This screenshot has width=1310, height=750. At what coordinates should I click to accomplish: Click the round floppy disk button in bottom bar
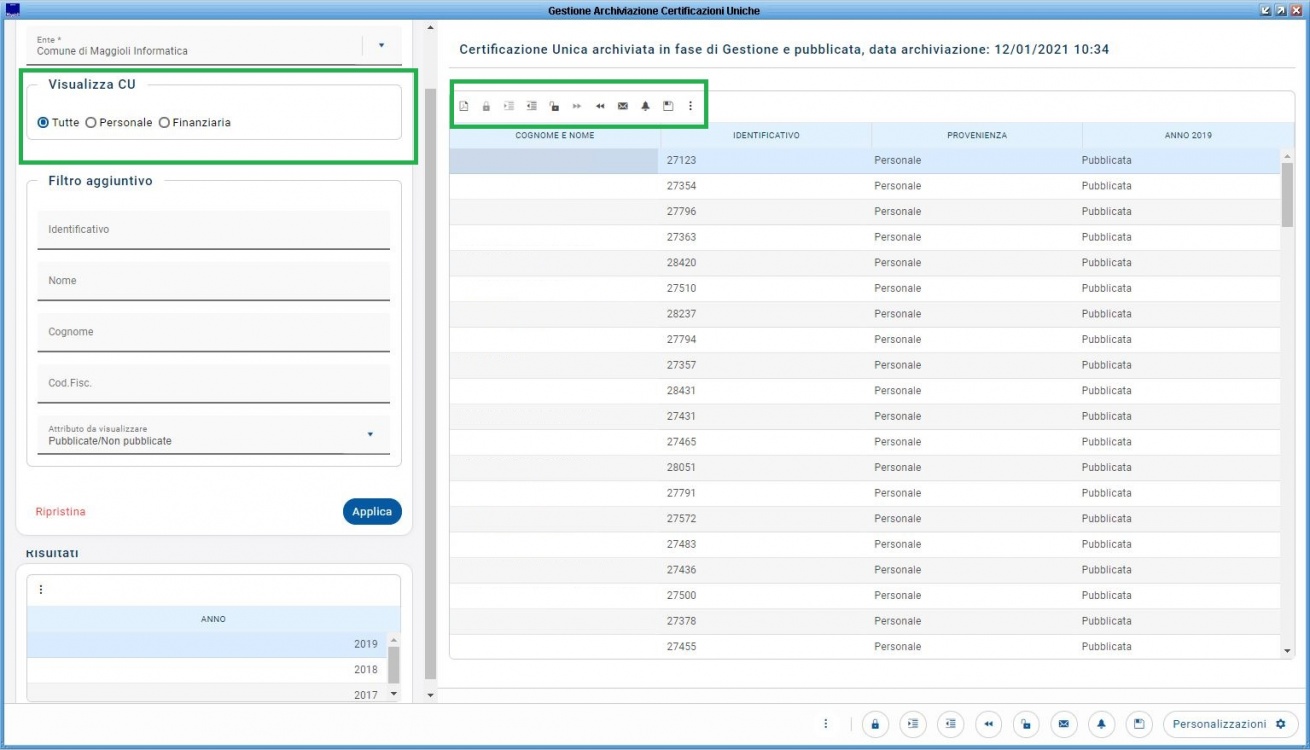(1138, 724)
